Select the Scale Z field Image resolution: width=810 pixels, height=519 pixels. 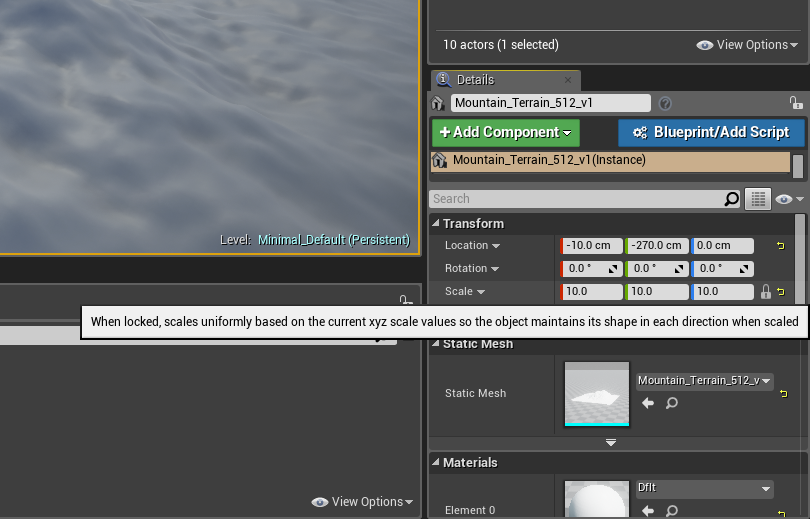point(722,292)
